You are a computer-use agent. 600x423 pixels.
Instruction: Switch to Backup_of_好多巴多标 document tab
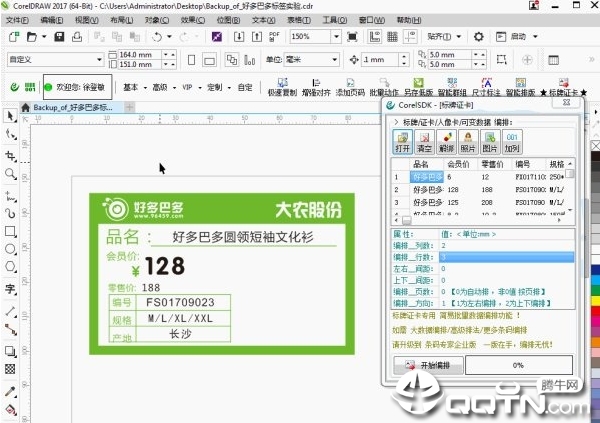pos(72,108)
